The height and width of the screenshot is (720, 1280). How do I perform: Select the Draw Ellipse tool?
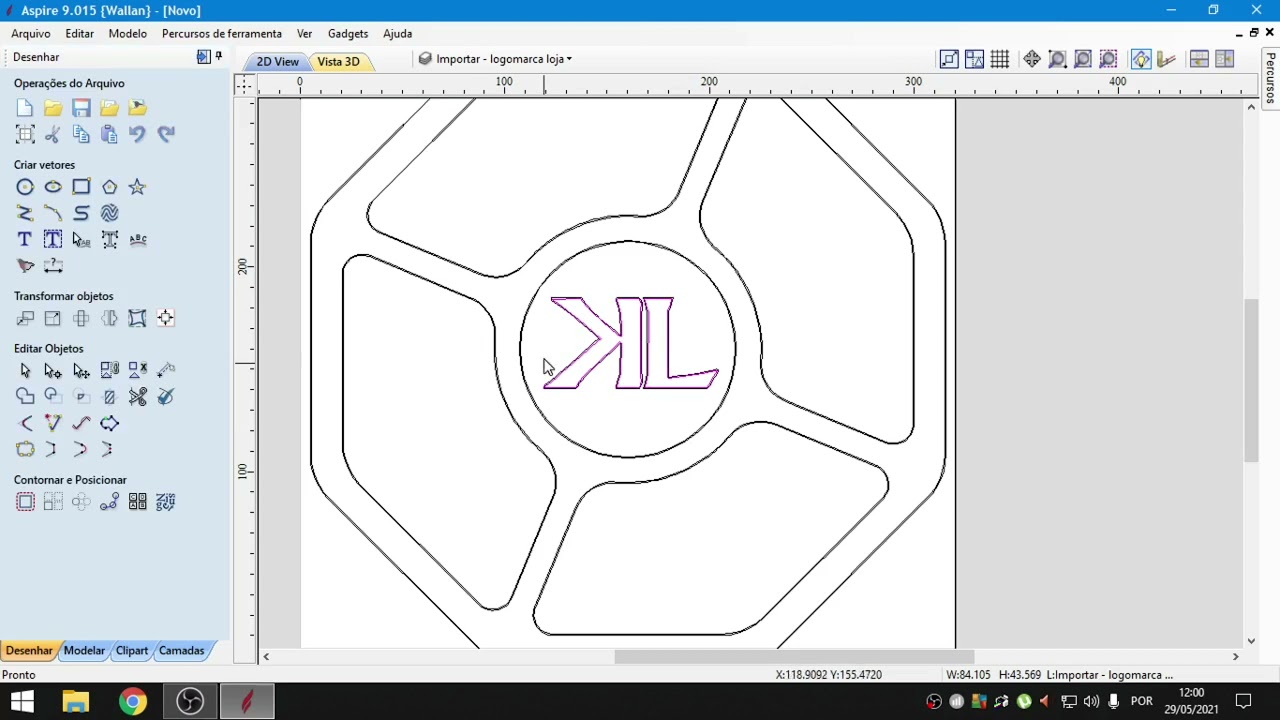53,187
